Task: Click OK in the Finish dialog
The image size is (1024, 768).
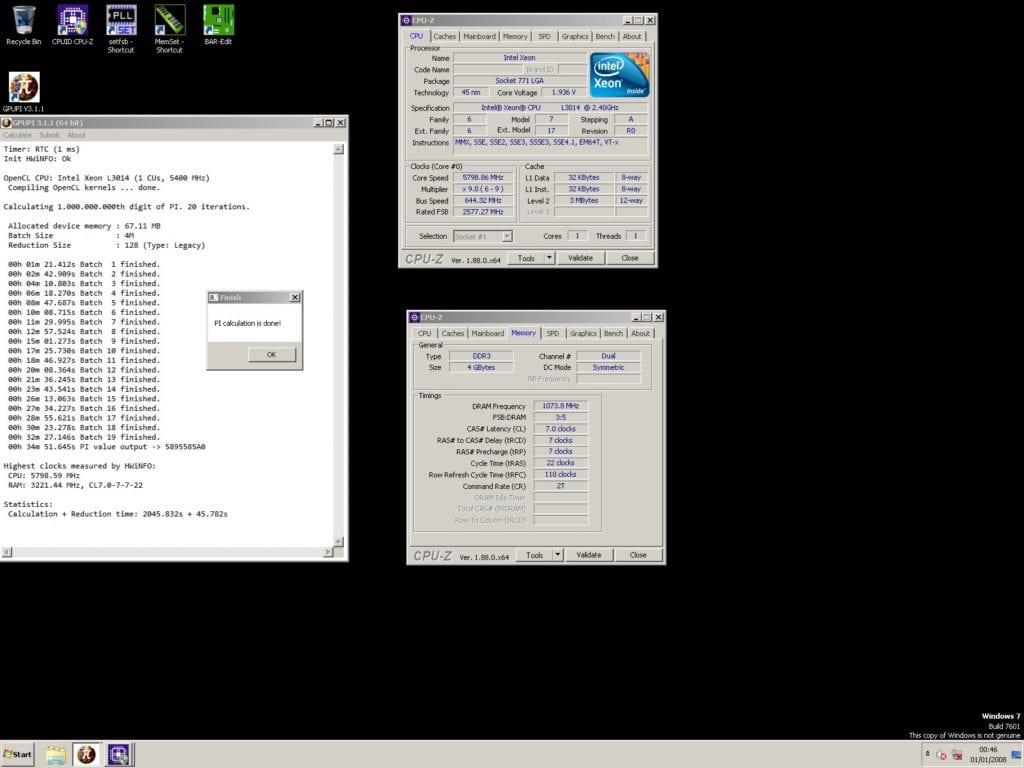Action: coord(272,355)
